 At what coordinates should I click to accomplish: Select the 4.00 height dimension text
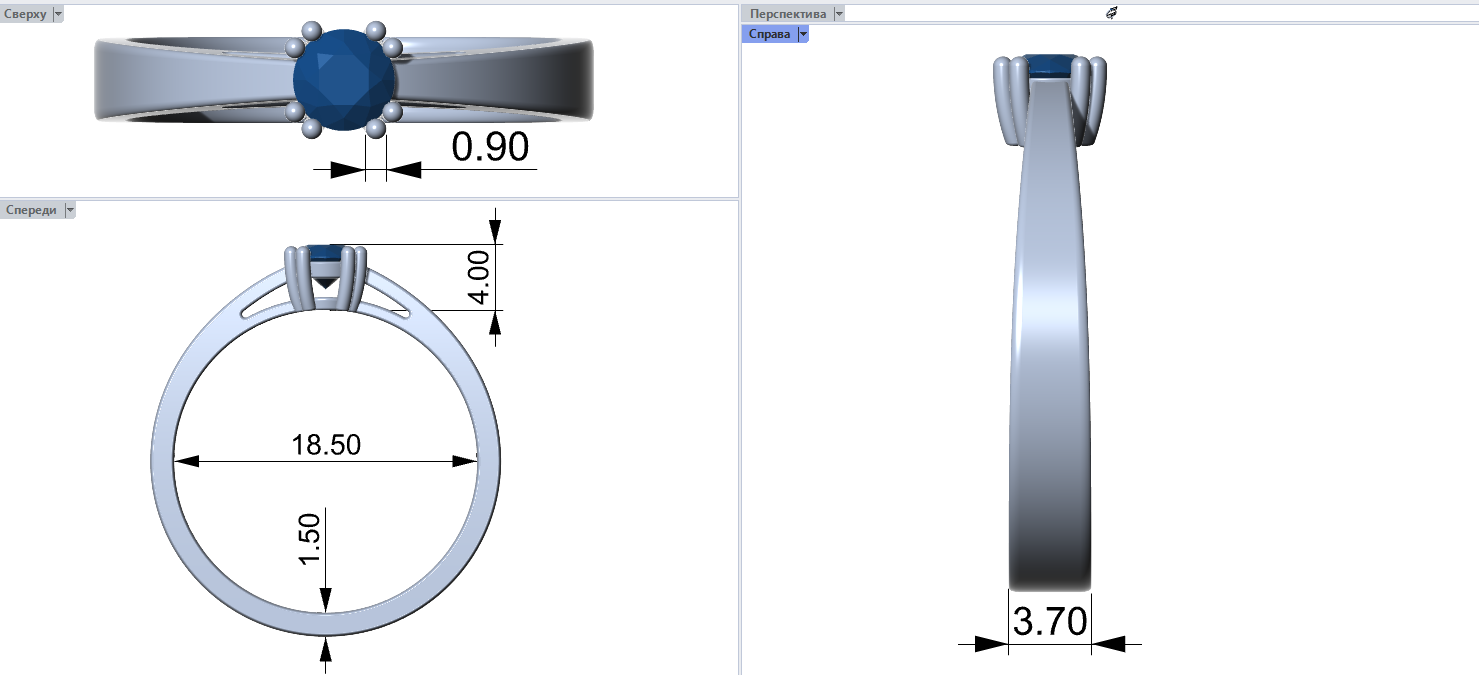click(480, 277)
